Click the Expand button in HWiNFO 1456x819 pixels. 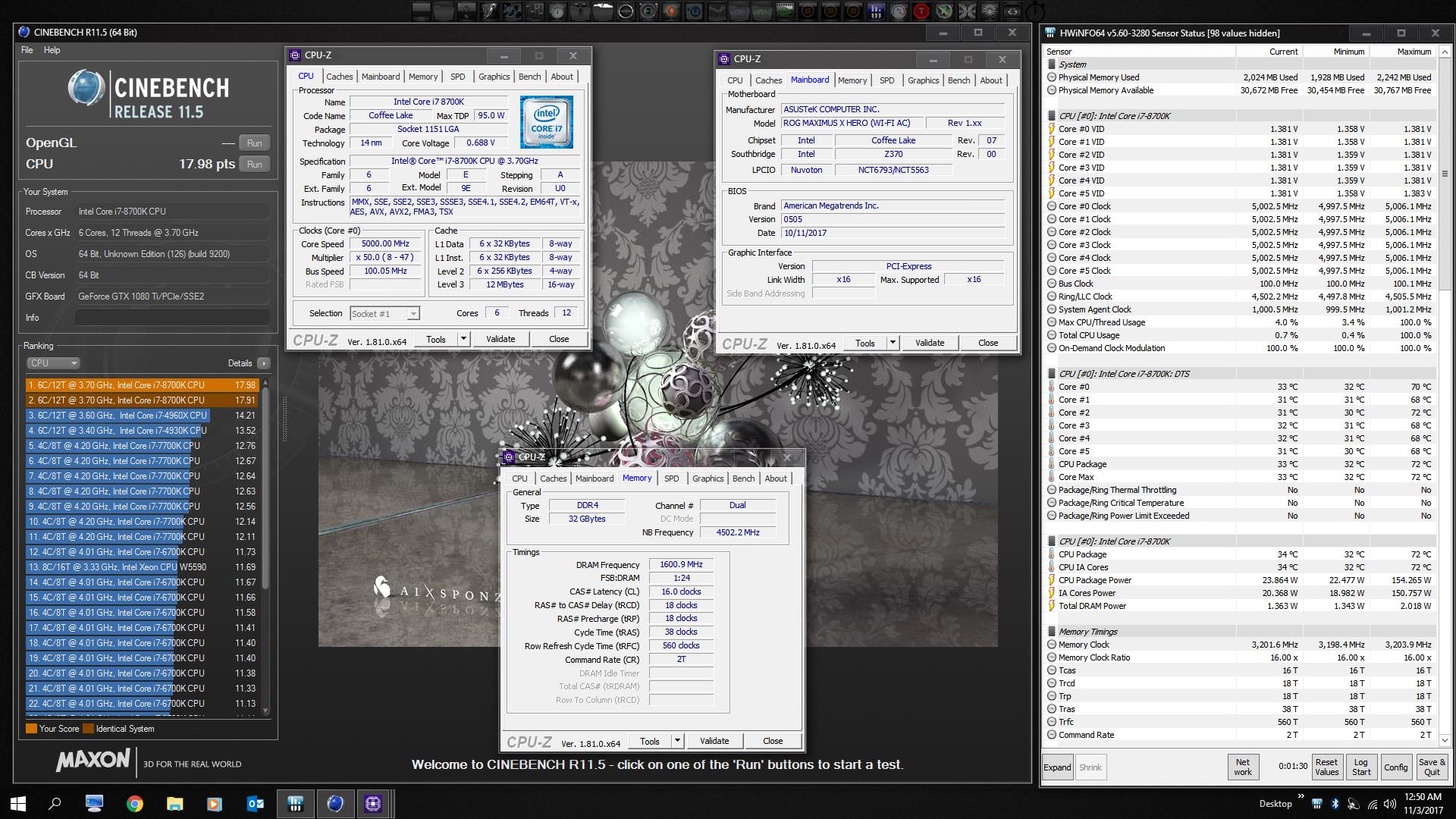point(1057,767)
